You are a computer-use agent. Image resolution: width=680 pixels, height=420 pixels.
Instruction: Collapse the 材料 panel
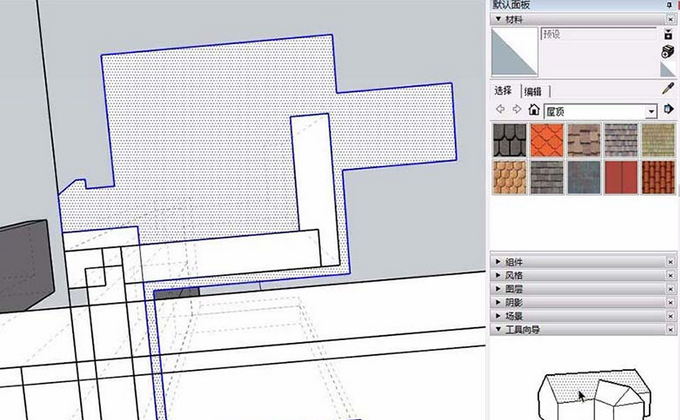498,19
